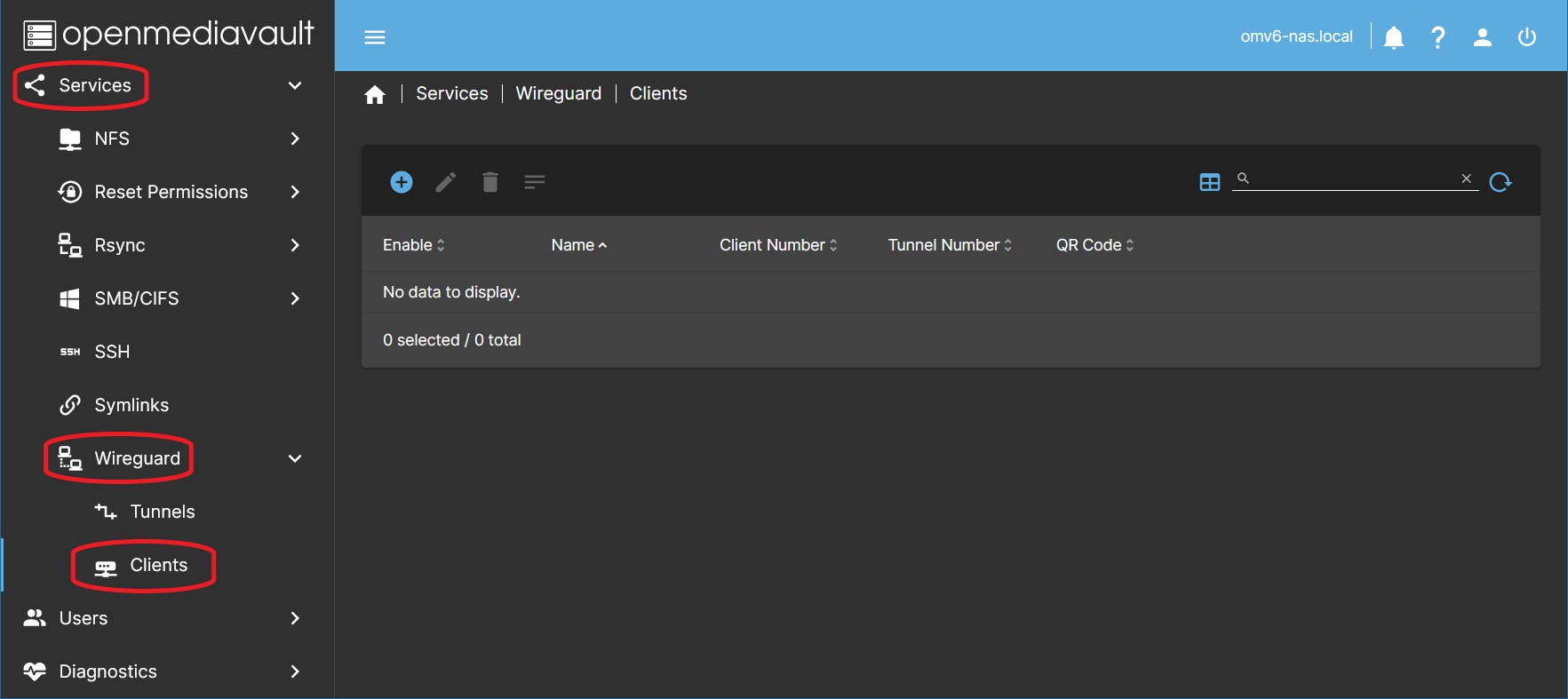This screenshot has width=1568, height=699.
Task: Open the column visibility table icon
Action: (1209, 182)
